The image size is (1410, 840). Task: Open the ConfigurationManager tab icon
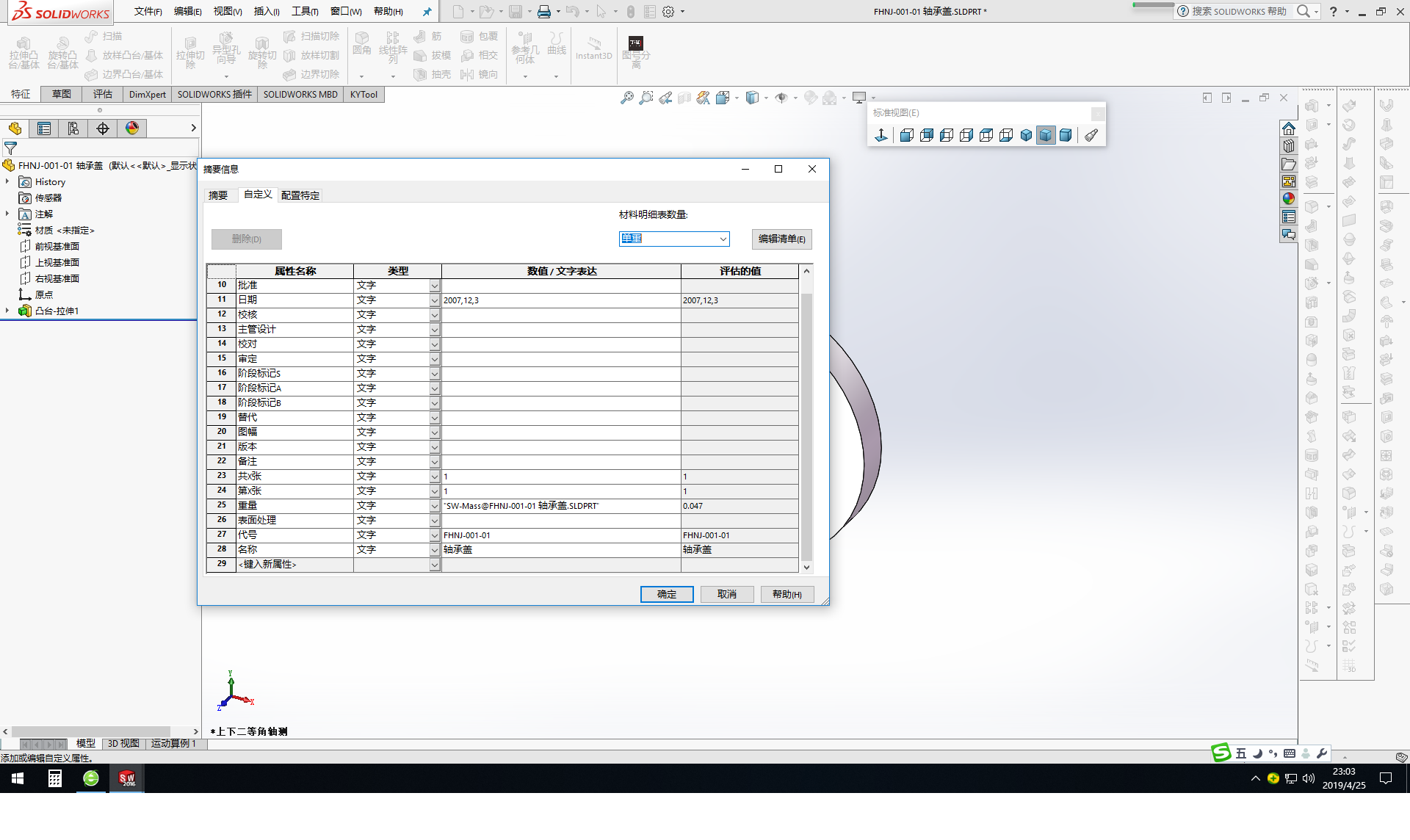click(73, 128)
